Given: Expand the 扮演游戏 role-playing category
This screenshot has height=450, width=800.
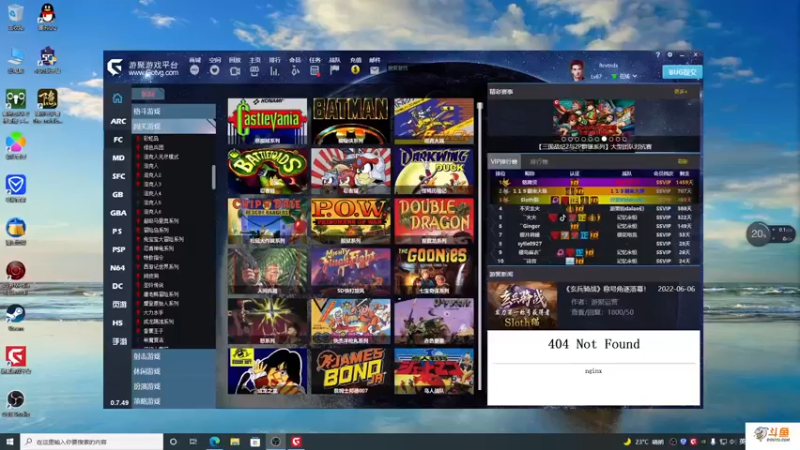Looking at the screenshot, I should point(173,386).
